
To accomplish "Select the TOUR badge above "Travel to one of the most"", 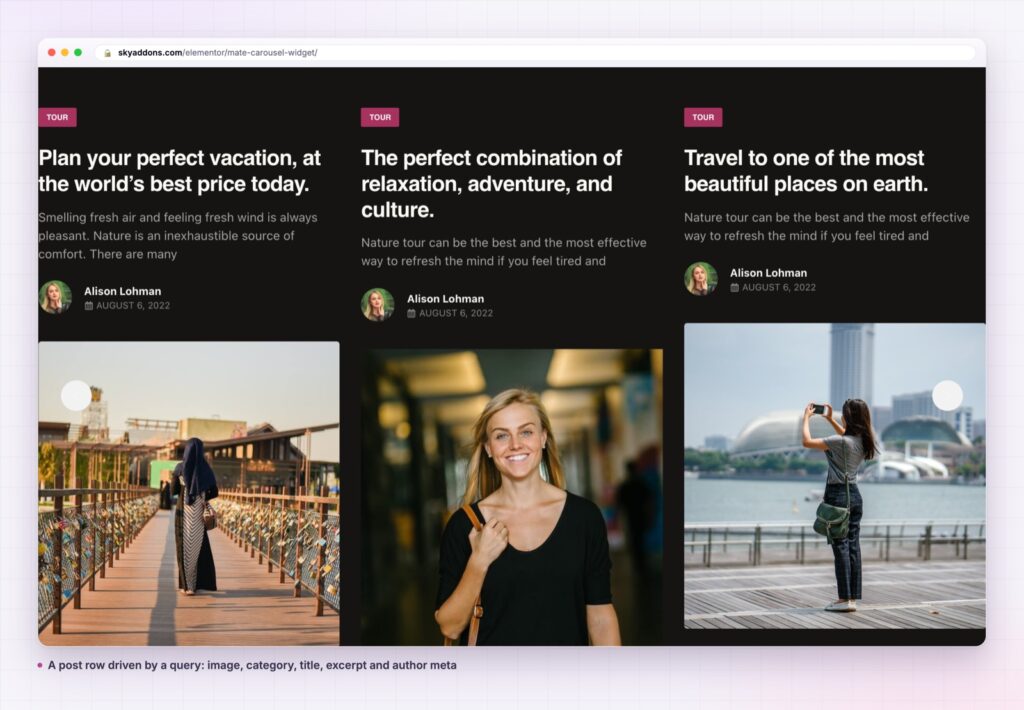I will (703, 118).
